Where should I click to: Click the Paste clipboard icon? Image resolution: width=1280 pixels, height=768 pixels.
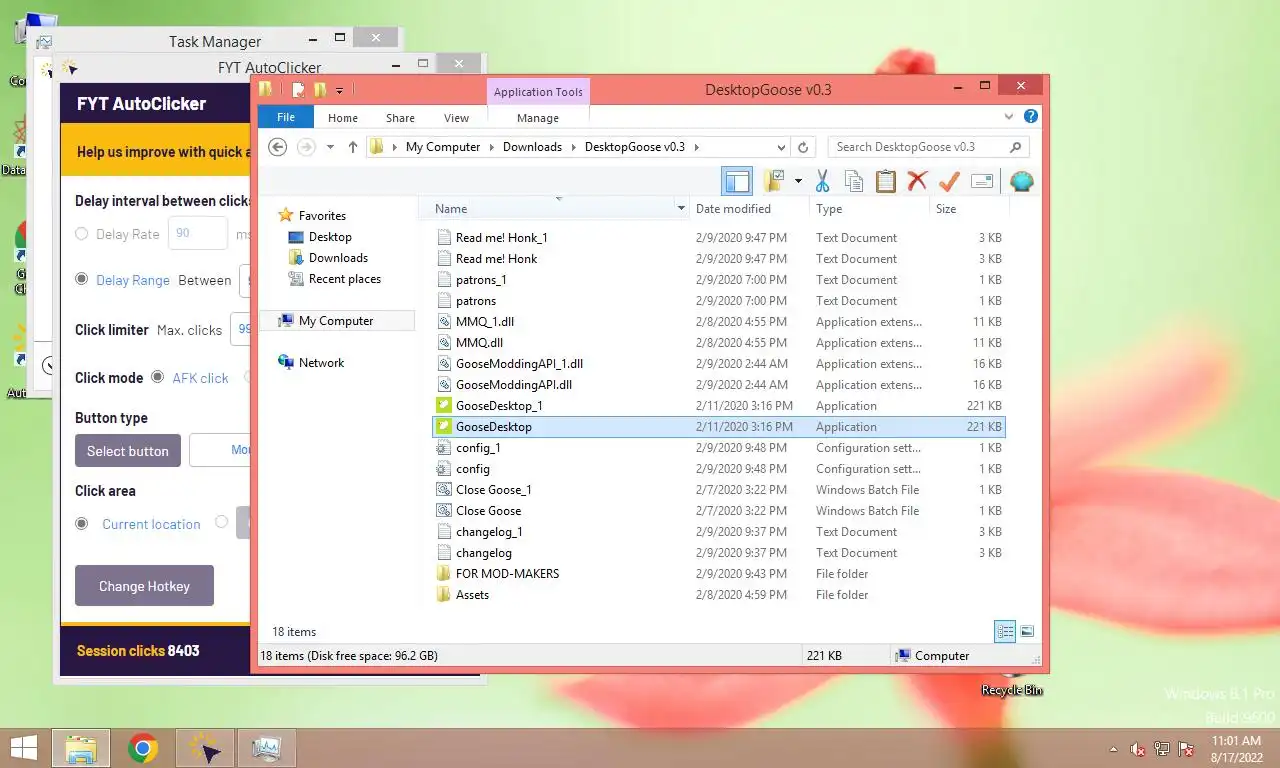click(x=885, y=181)
